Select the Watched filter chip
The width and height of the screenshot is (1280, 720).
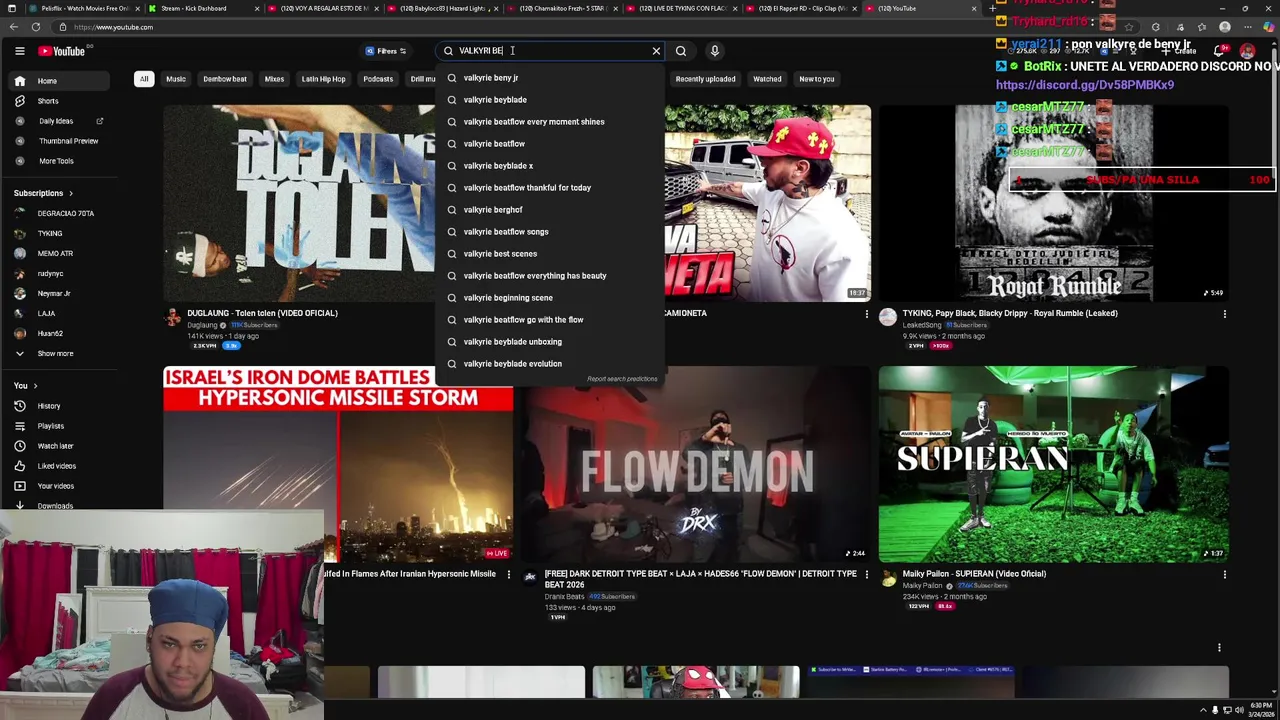767,79
